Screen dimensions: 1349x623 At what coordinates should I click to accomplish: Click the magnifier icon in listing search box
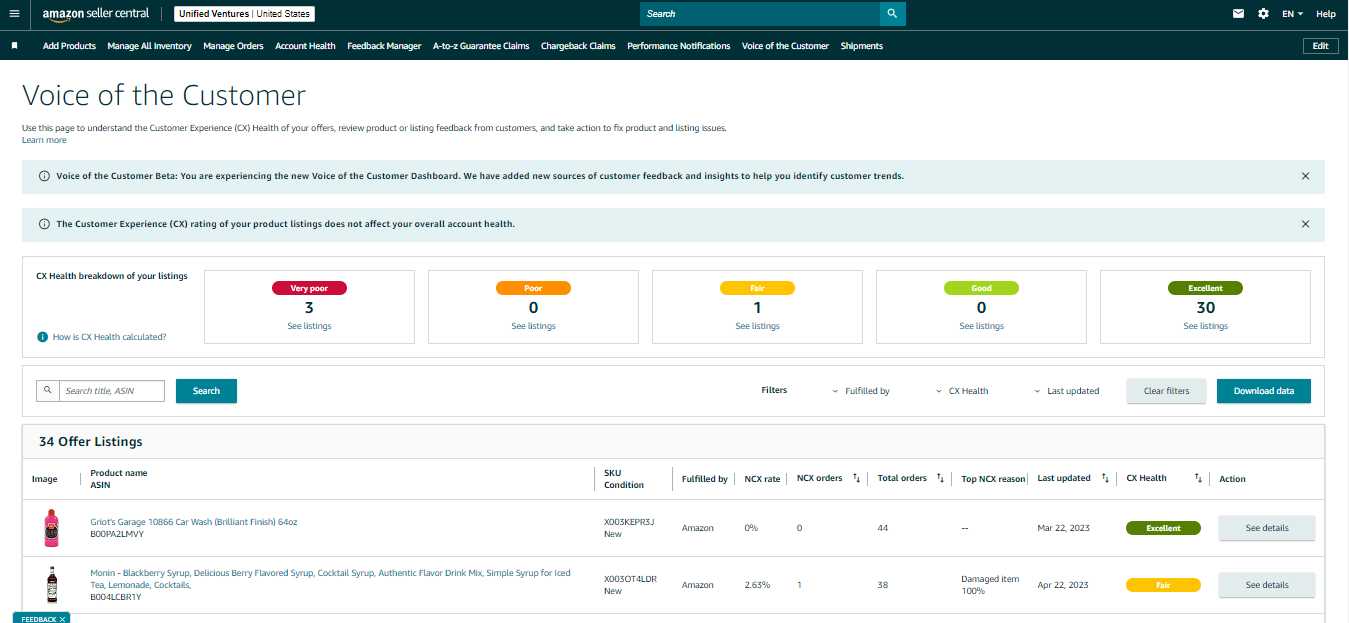[x=47, y=390]
